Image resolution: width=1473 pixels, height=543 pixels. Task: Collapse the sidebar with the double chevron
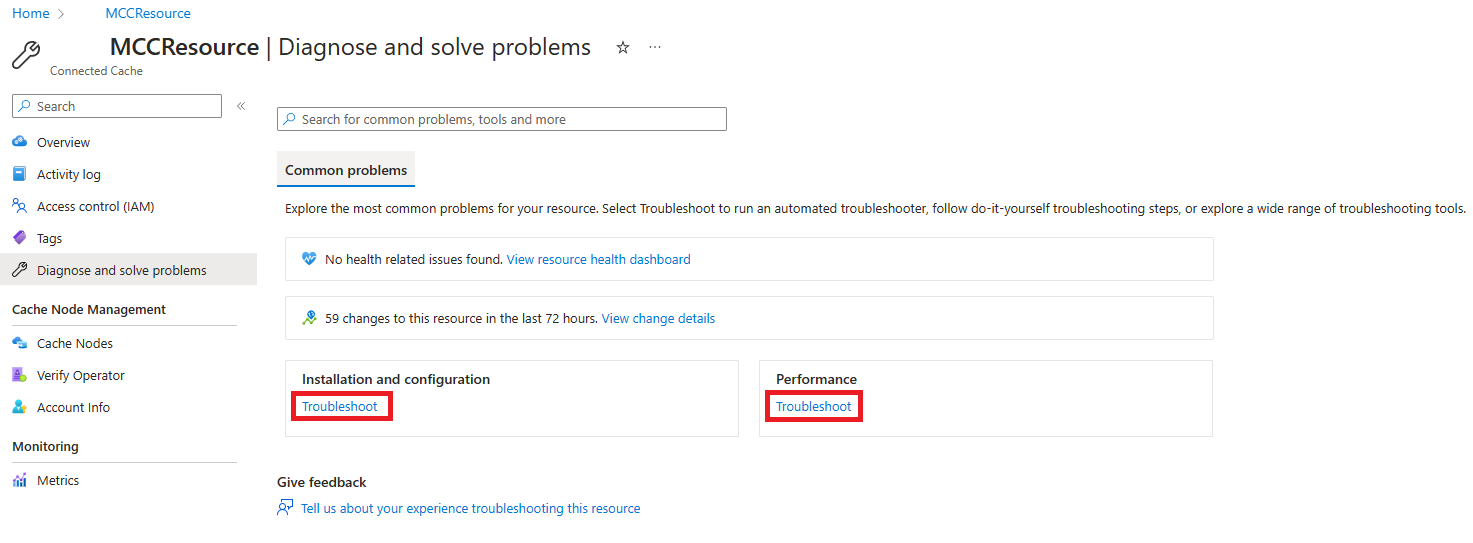point(241,106)
